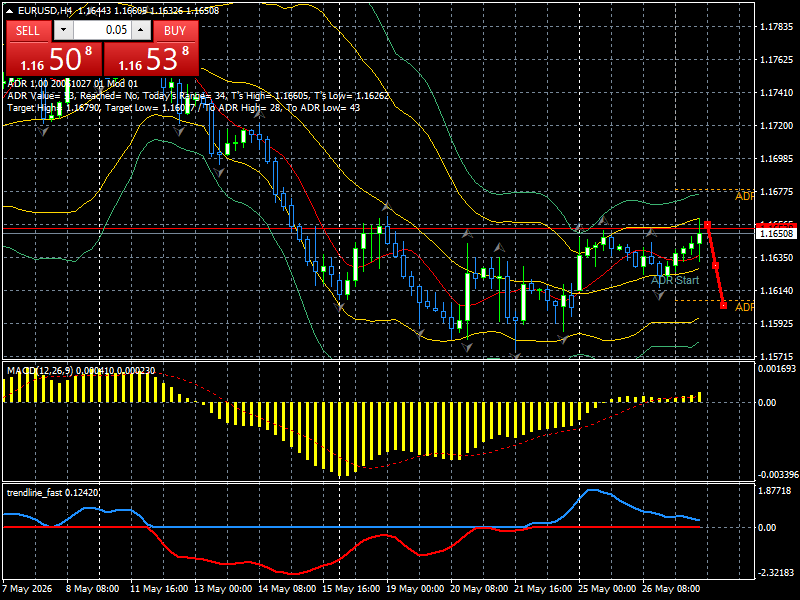The width and height of the screenshot is (800, 600).
Task: Increase lot volume with the up arrow
Action: (141, 30)
